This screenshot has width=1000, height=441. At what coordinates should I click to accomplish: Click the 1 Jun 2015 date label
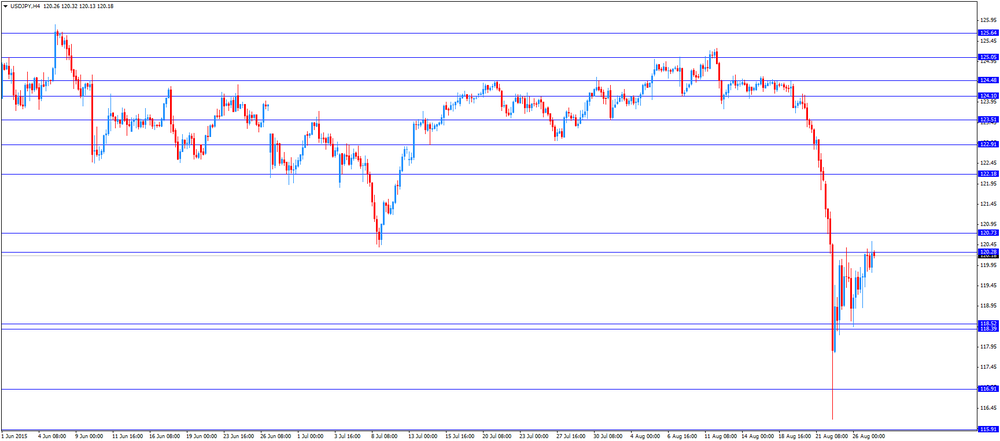point(15,437)
